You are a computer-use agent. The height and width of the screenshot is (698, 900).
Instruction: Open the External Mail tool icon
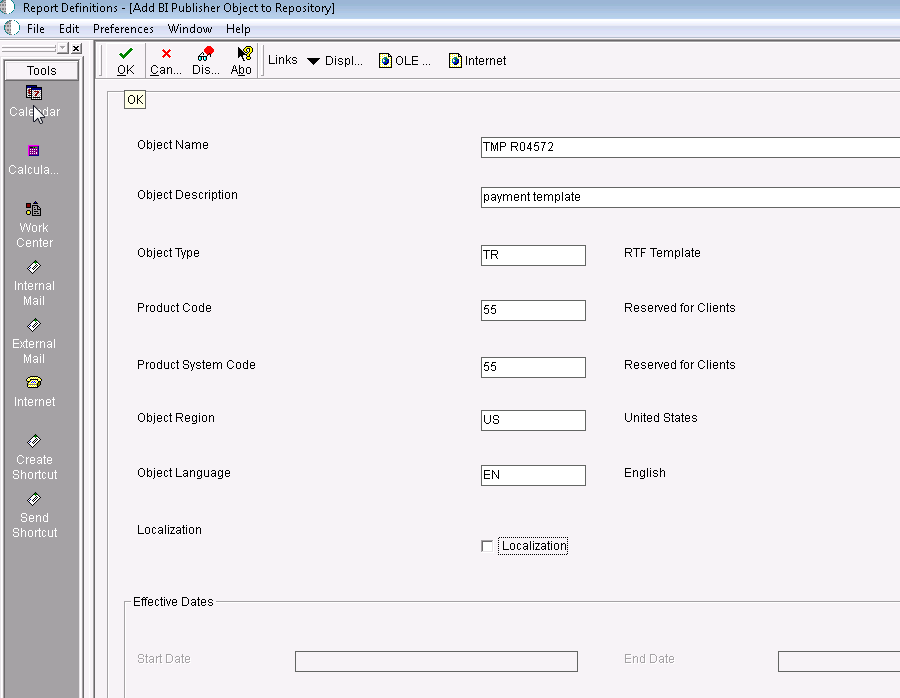34,325
